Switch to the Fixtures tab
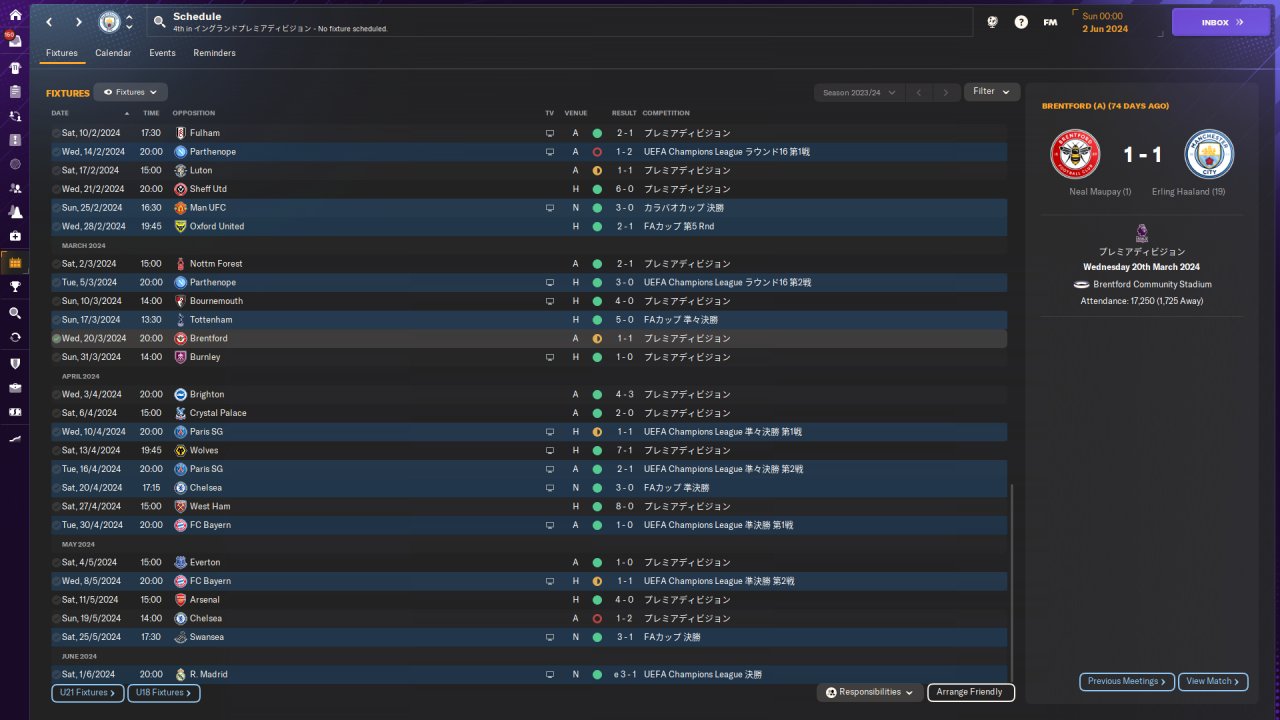Image resolution: width=1280 pixels, height=720 pixels. (x=62, y=53)
